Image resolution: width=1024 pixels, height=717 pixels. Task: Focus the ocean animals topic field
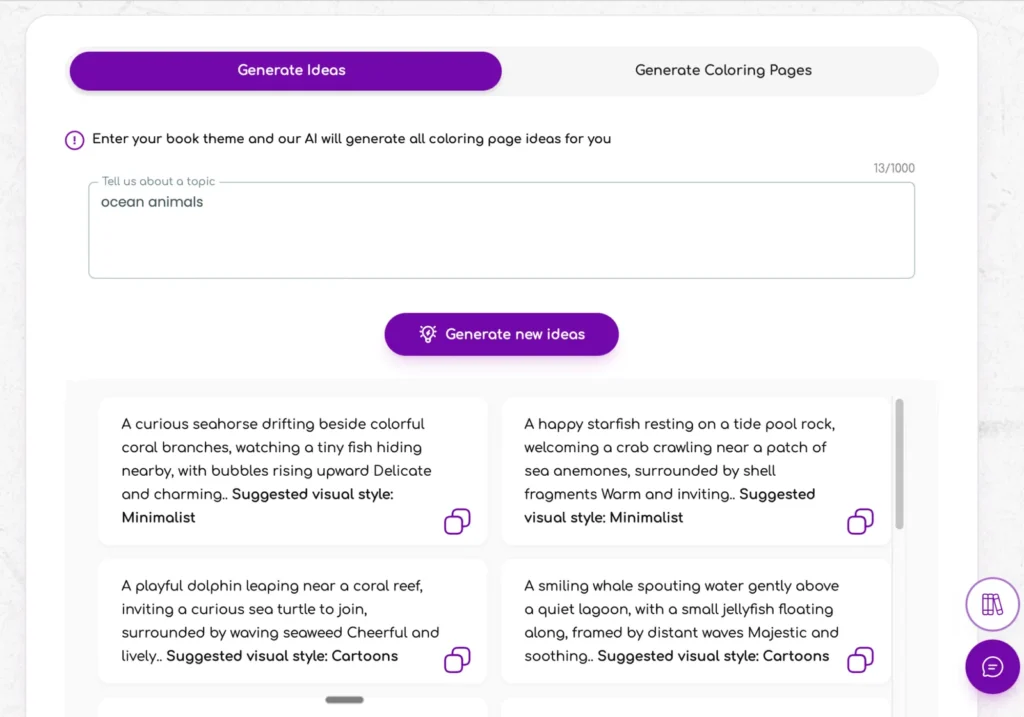click(500, 235)
